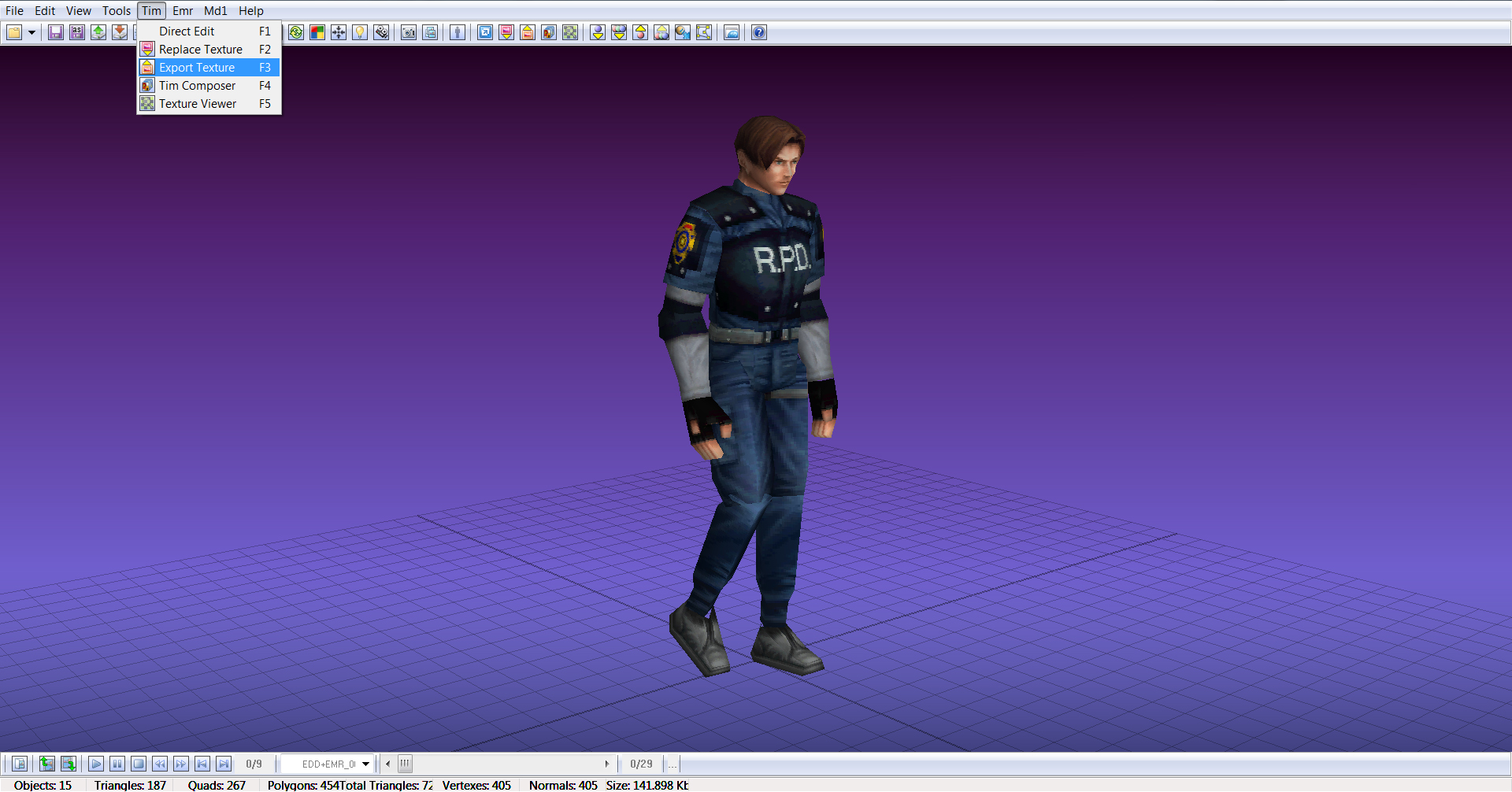Toggle the light bulb lighting icon
Image resolution: width=1512 pixels, height=792 pixels.
click(x=360, y=32)
